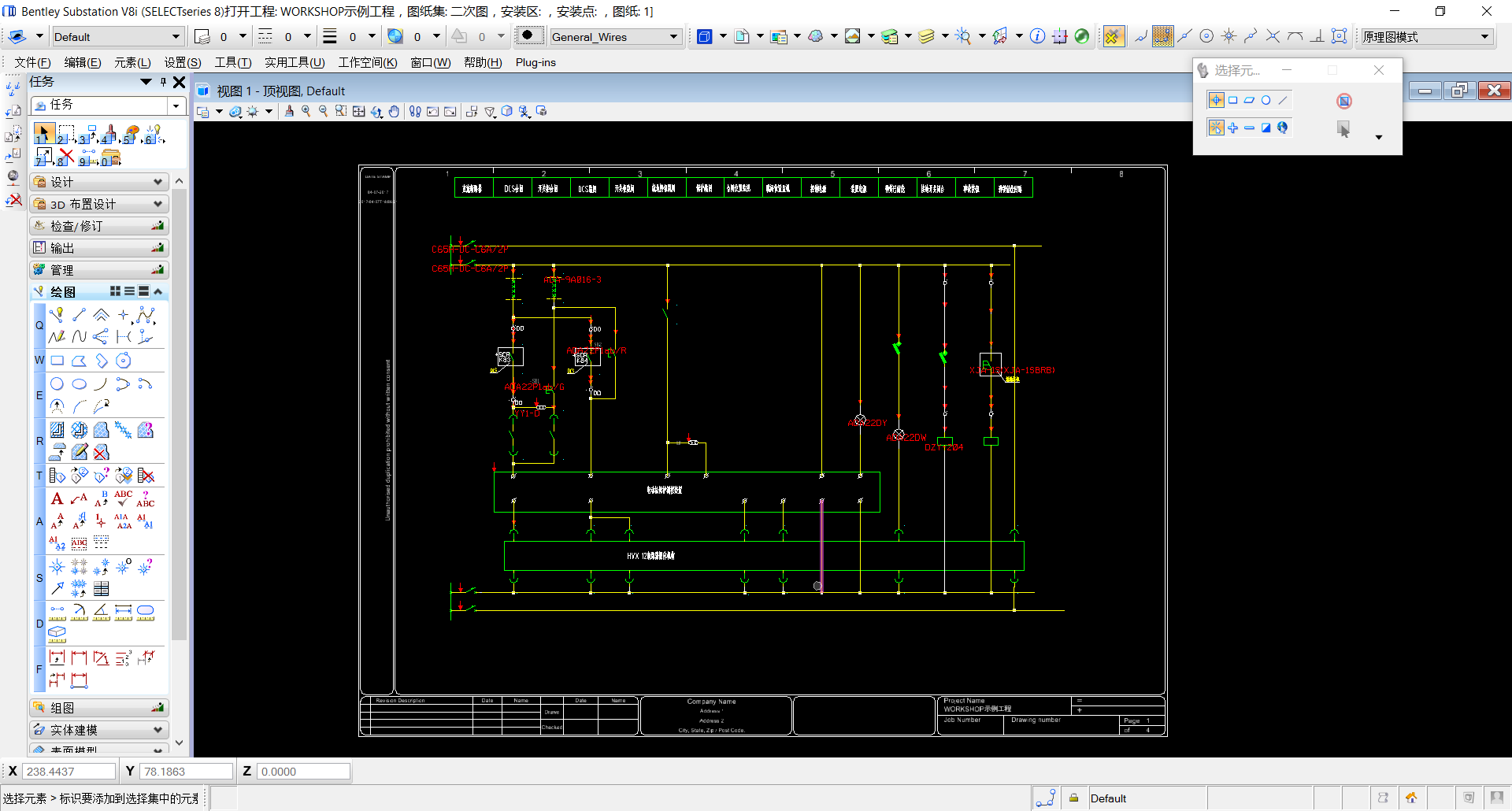Toggle the Add selection mode plus icon
The height and width of the screenshot is (811, 1512).
pos(1232,128)
